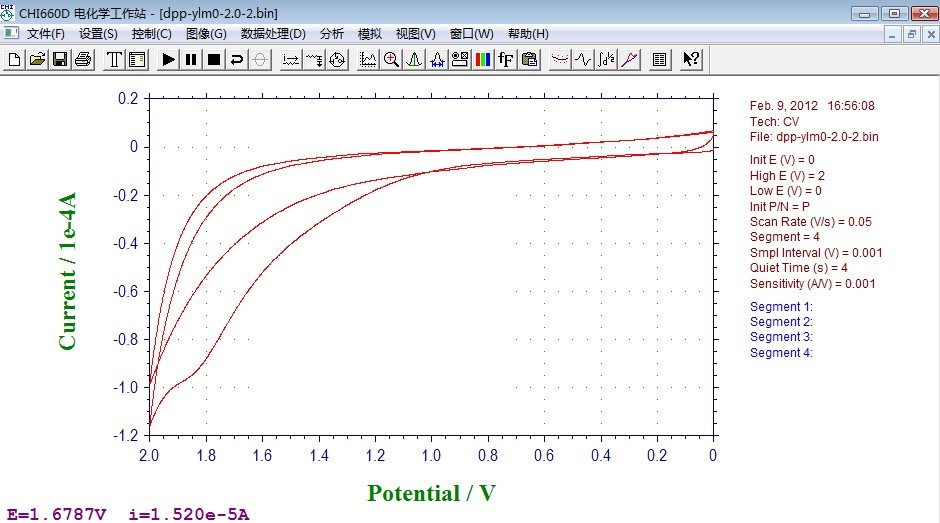
Task: Click 'Tech: CV' text
Action: (x=774, y=122)
